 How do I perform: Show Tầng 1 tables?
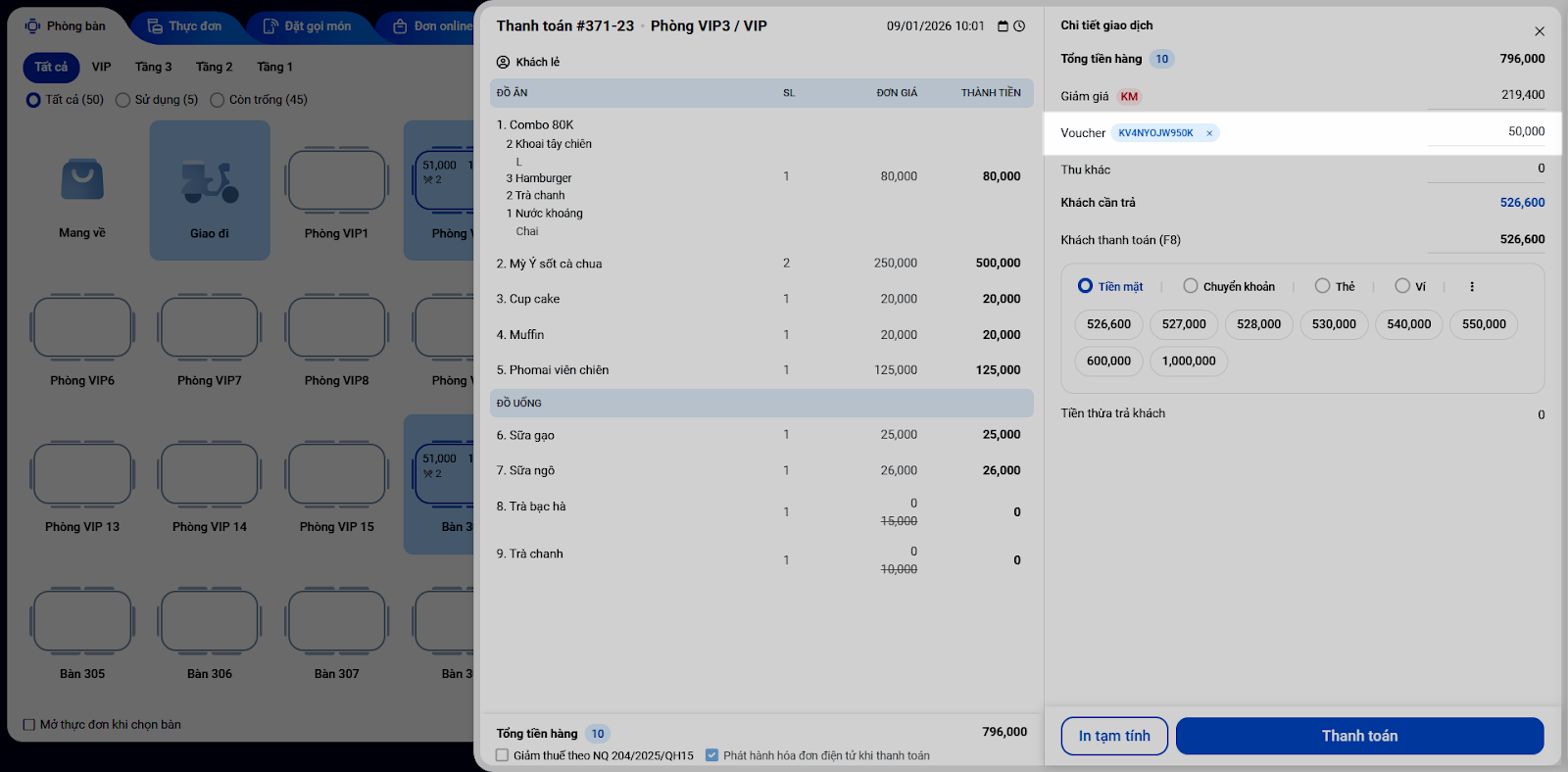pos(275,67)
